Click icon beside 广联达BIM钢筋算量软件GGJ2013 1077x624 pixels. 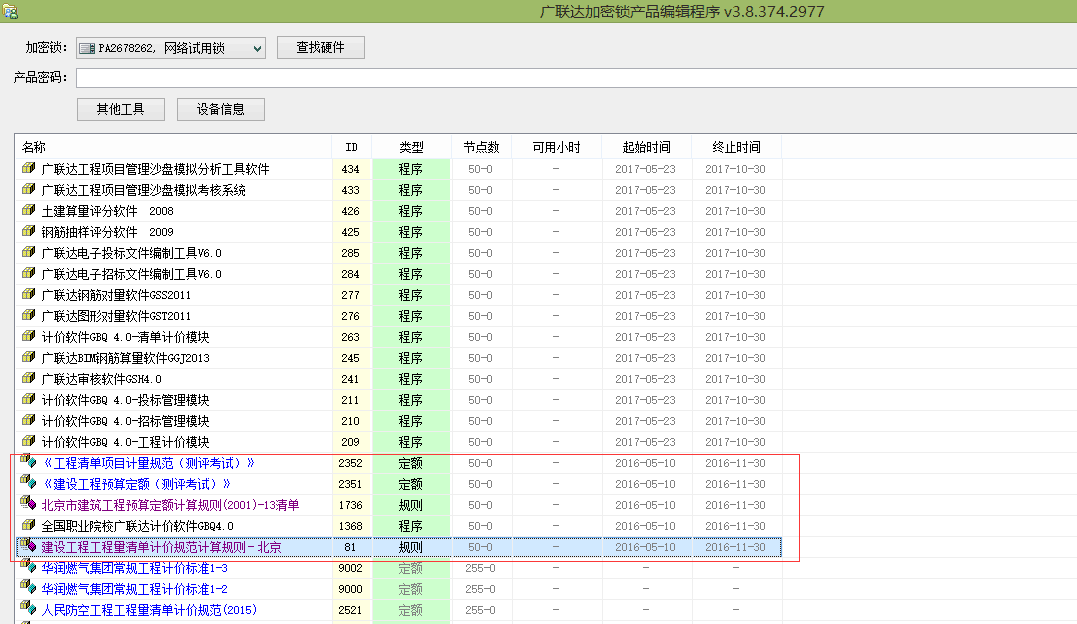point(28,357)
